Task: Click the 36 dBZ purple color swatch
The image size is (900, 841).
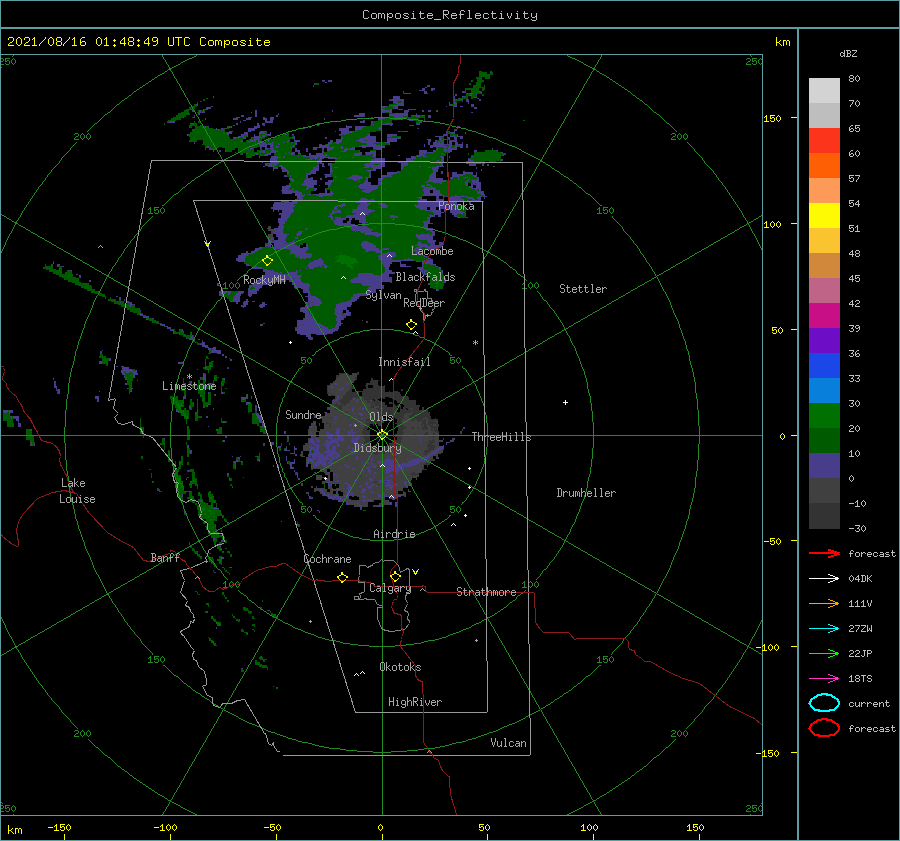Action: coord(824,340)
